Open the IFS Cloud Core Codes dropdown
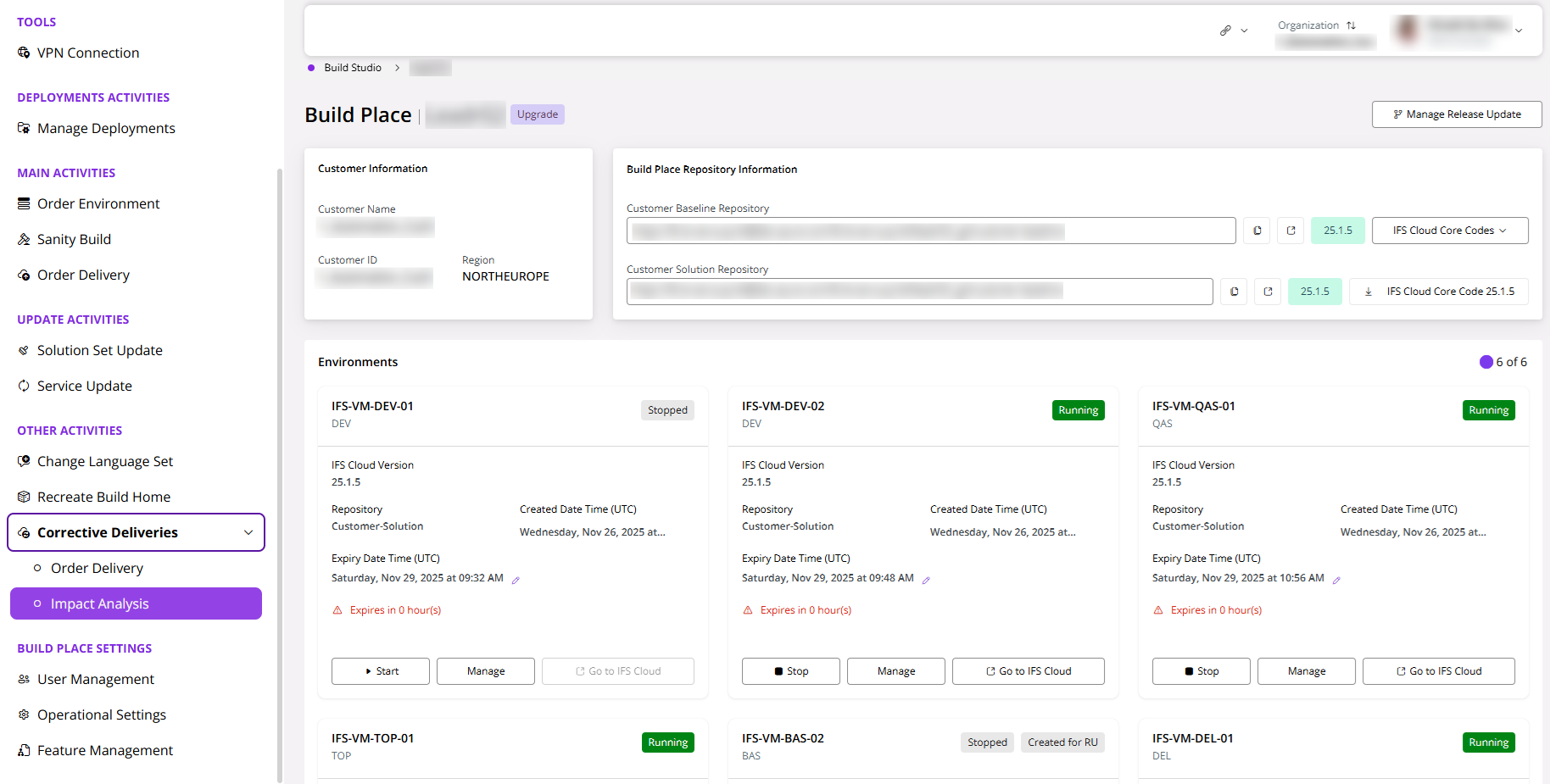Viewport: 1550px width, 784px height. coord(1450,231)
